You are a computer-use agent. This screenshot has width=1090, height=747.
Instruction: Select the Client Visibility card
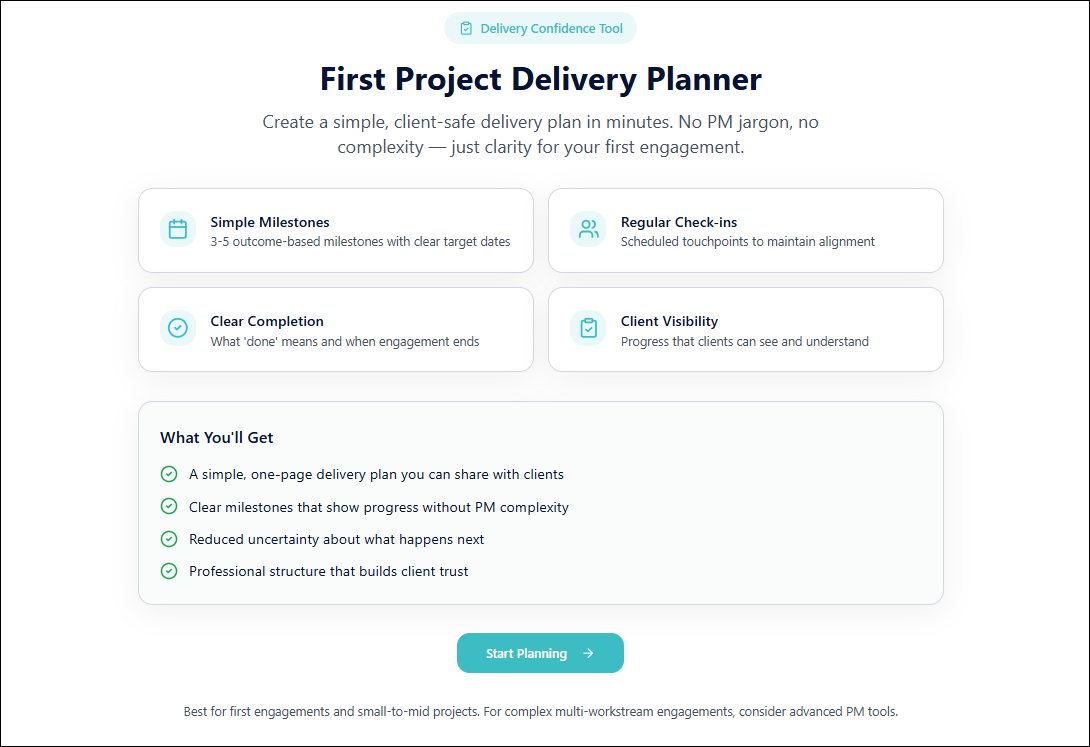(x=745, y=329)
